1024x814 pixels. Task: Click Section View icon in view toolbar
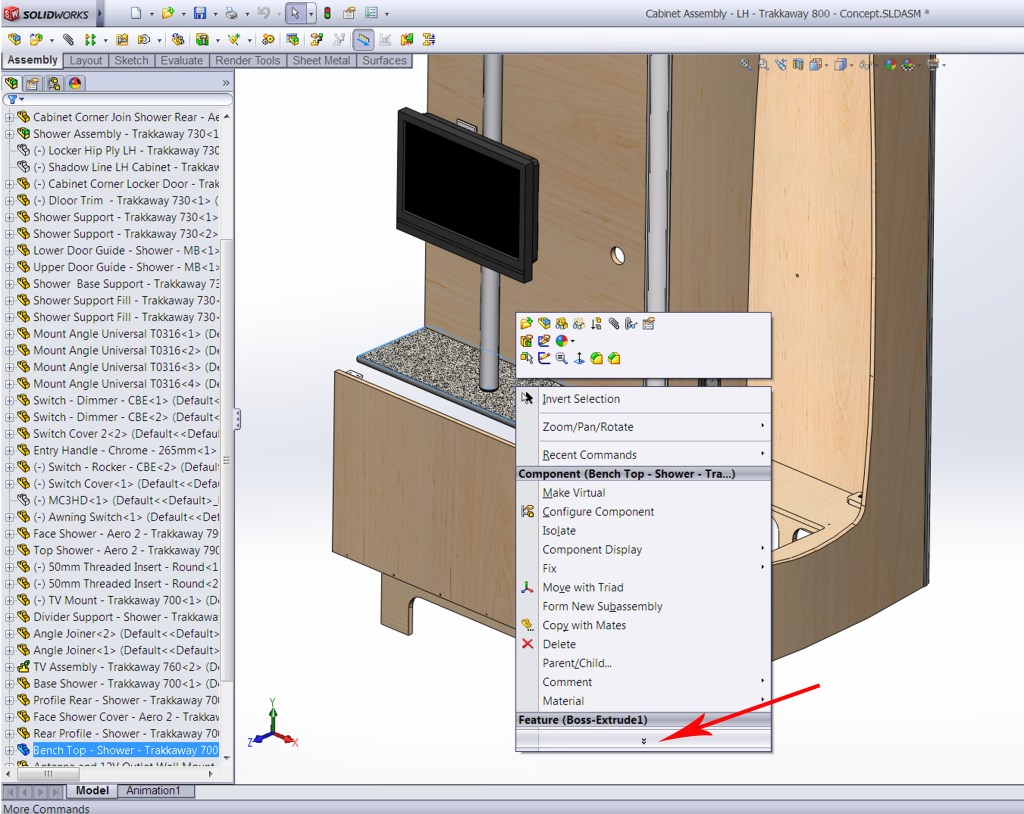(798, 65)
